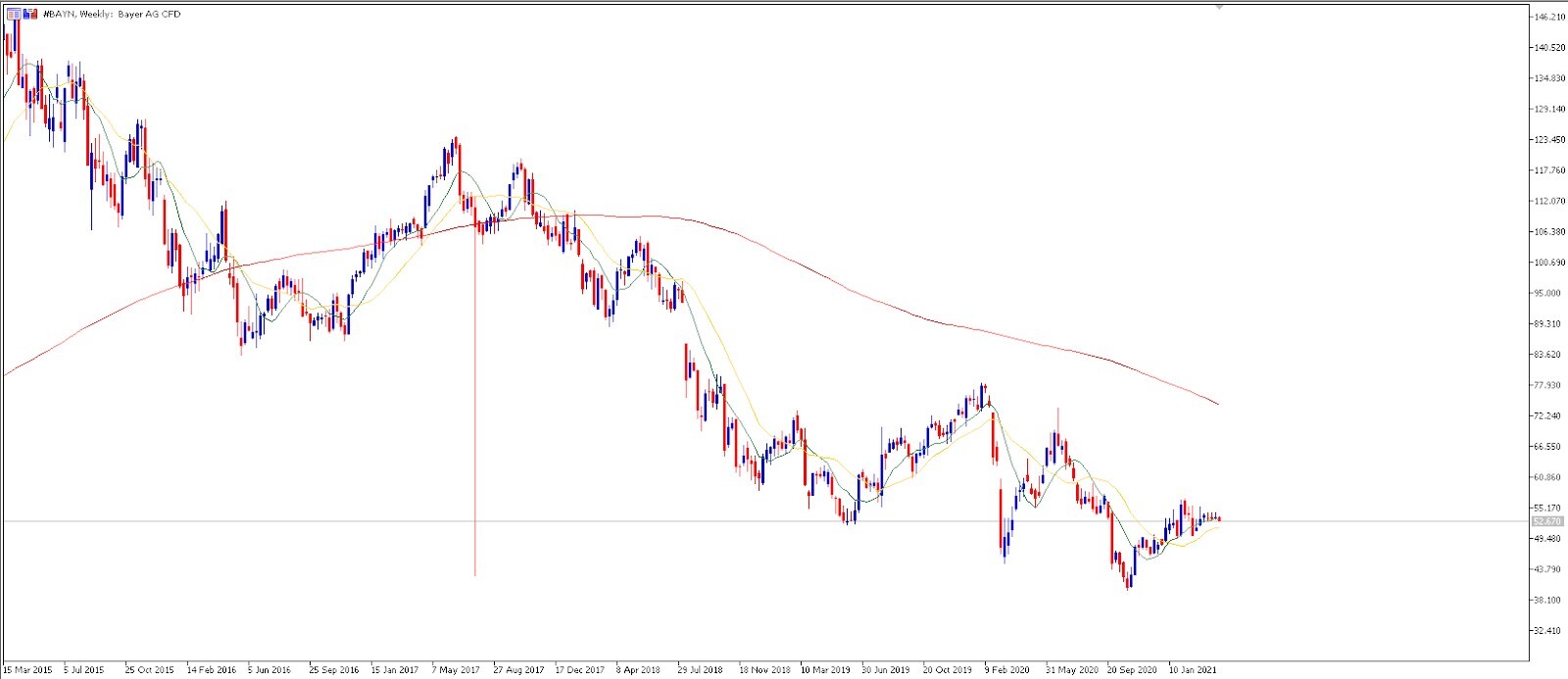The image size is (1568, 679).
Task: Click the 95.000 price scale label
Action: click(x=1549, y=293)
